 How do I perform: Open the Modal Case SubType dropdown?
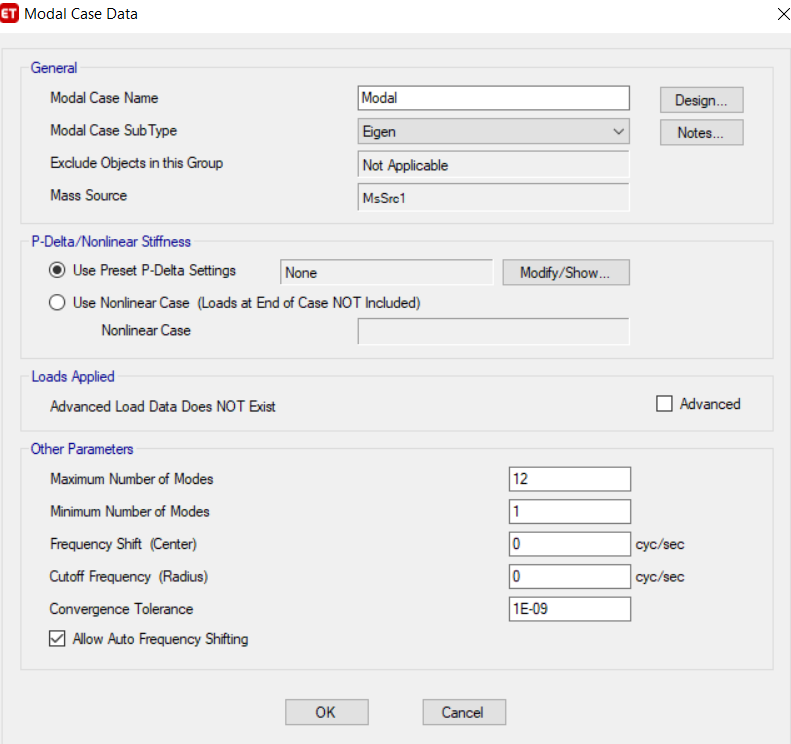[493, 132]
